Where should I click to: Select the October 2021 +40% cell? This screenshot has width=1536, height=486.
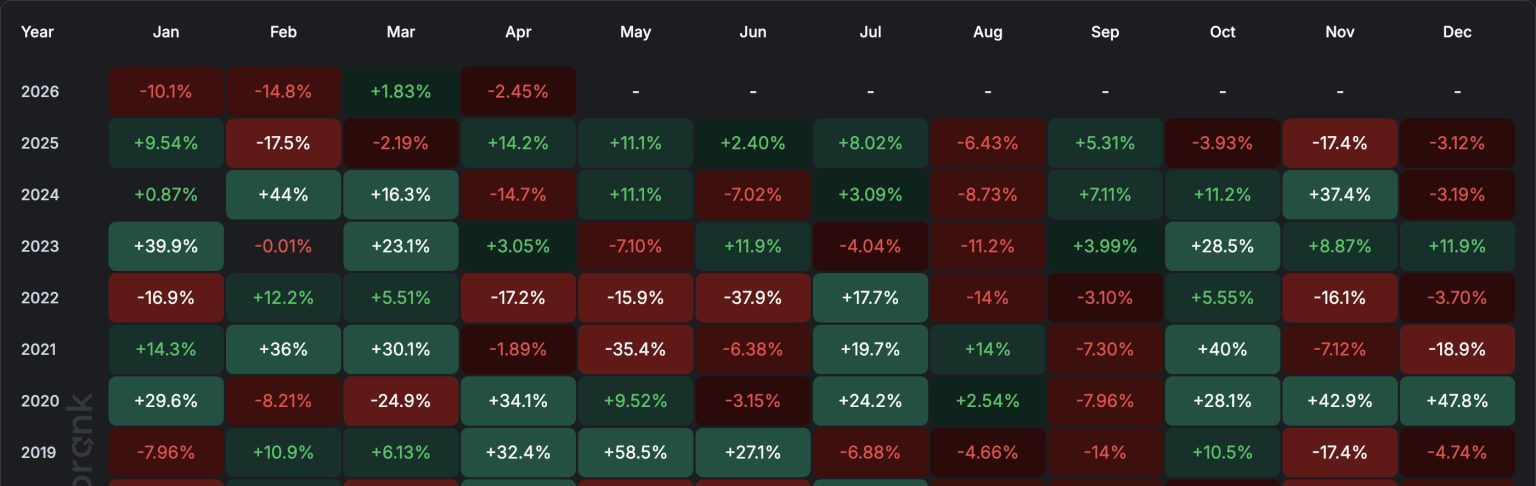tap(1222, 349)
